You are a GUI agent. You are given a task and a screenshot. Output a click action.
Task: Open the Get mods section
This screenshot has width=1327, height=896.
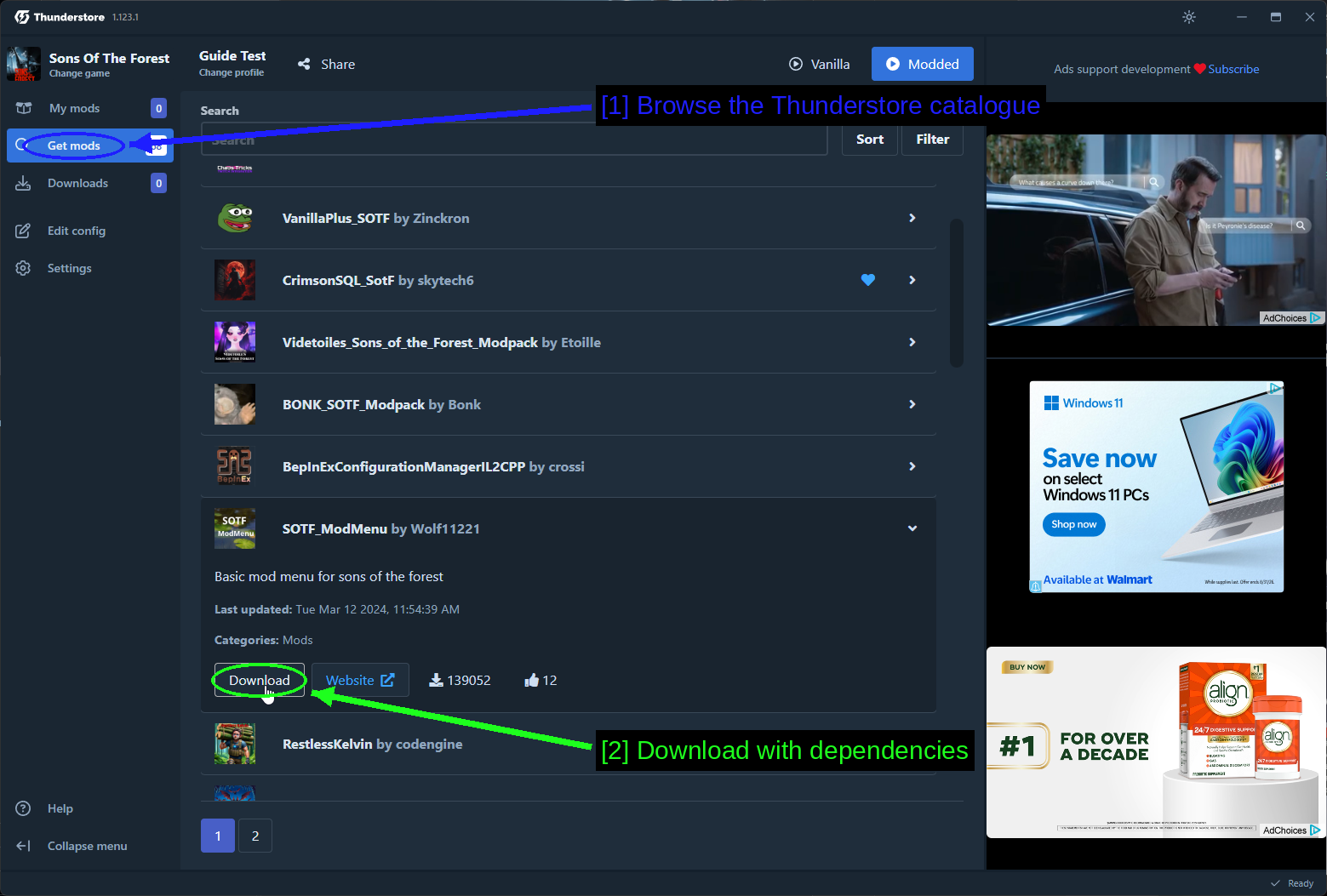90,146
